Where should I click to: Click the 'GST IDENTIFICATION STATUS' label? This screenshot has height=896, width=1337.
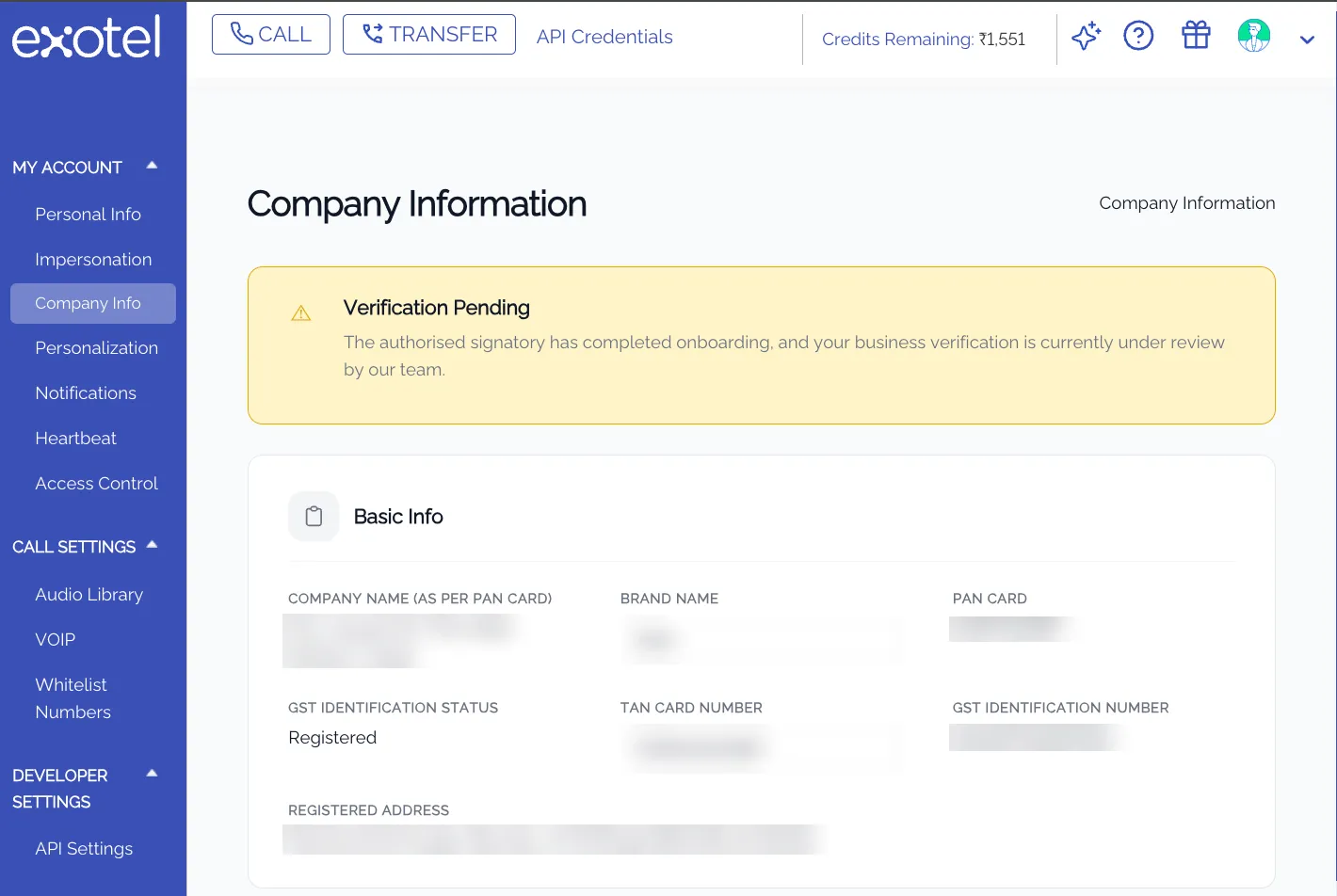(393, 708)
